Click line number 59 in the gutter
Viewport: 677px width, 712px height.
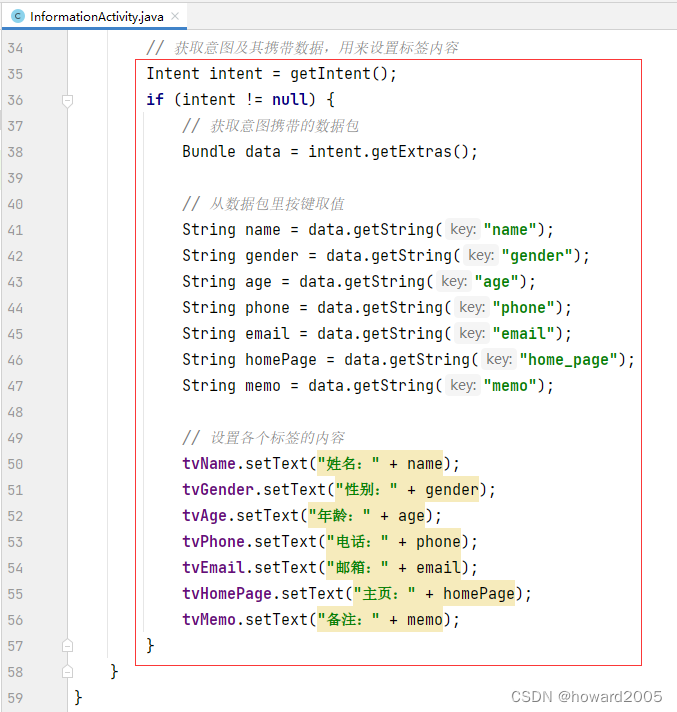point(15,698)
